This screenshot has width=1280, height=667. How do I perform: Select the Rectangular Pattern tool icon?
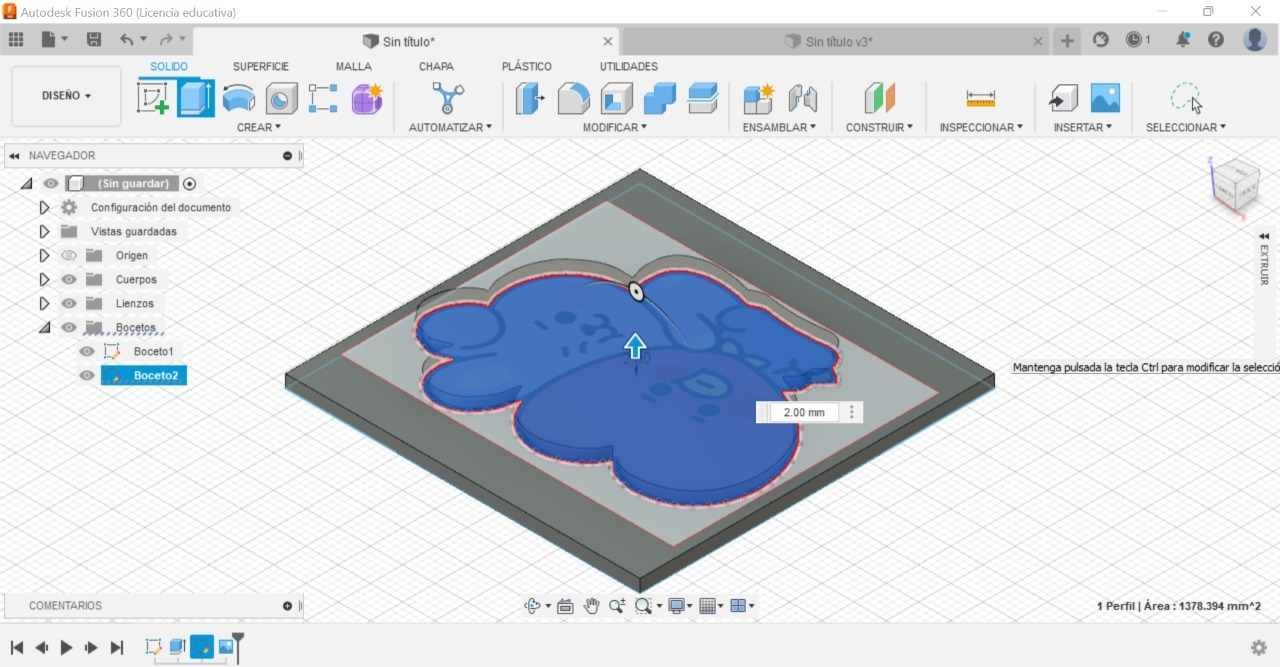(x=323, y=98)
